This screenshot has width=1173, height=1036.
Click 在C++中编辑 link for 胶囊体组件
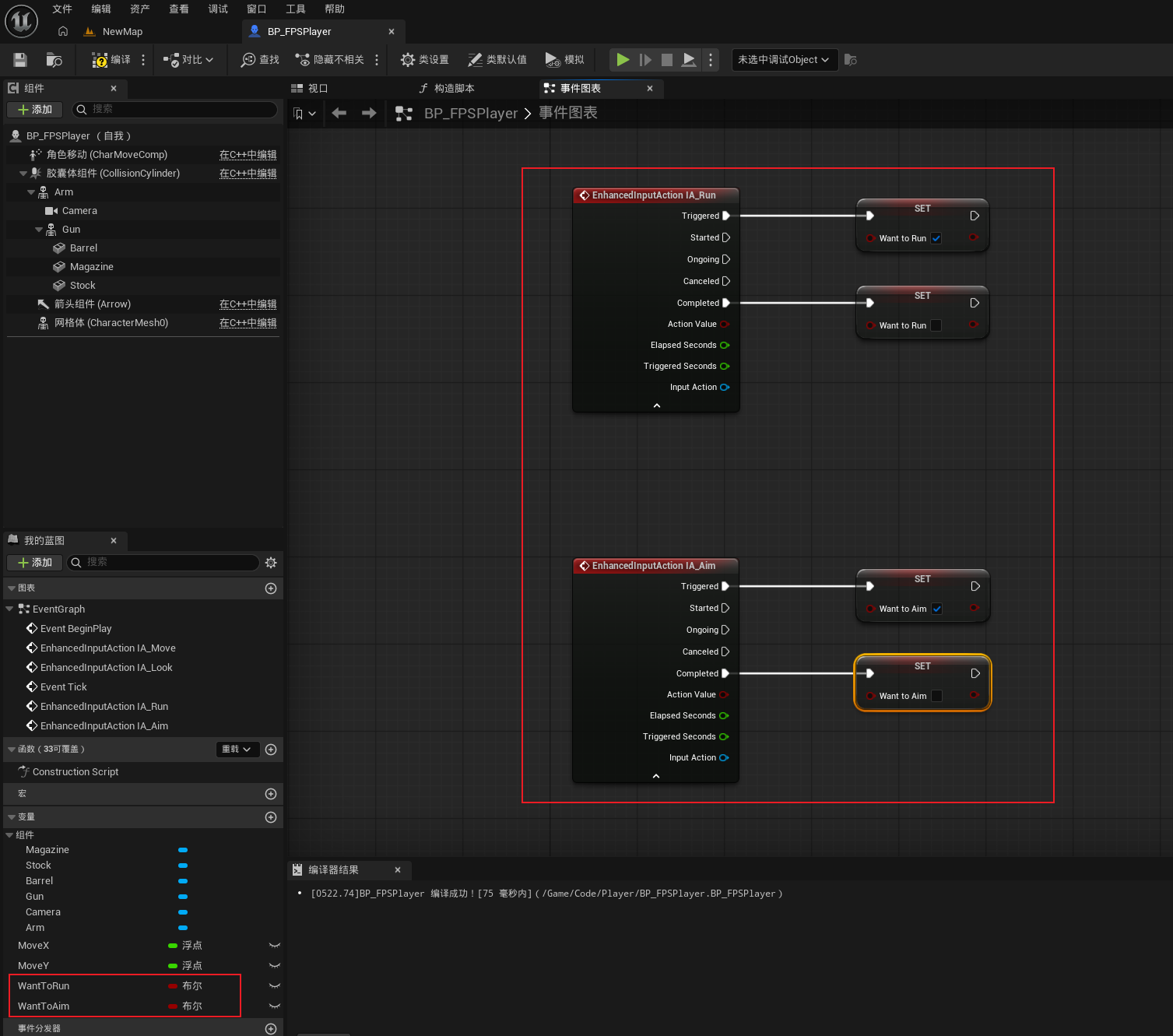point(248,174)
